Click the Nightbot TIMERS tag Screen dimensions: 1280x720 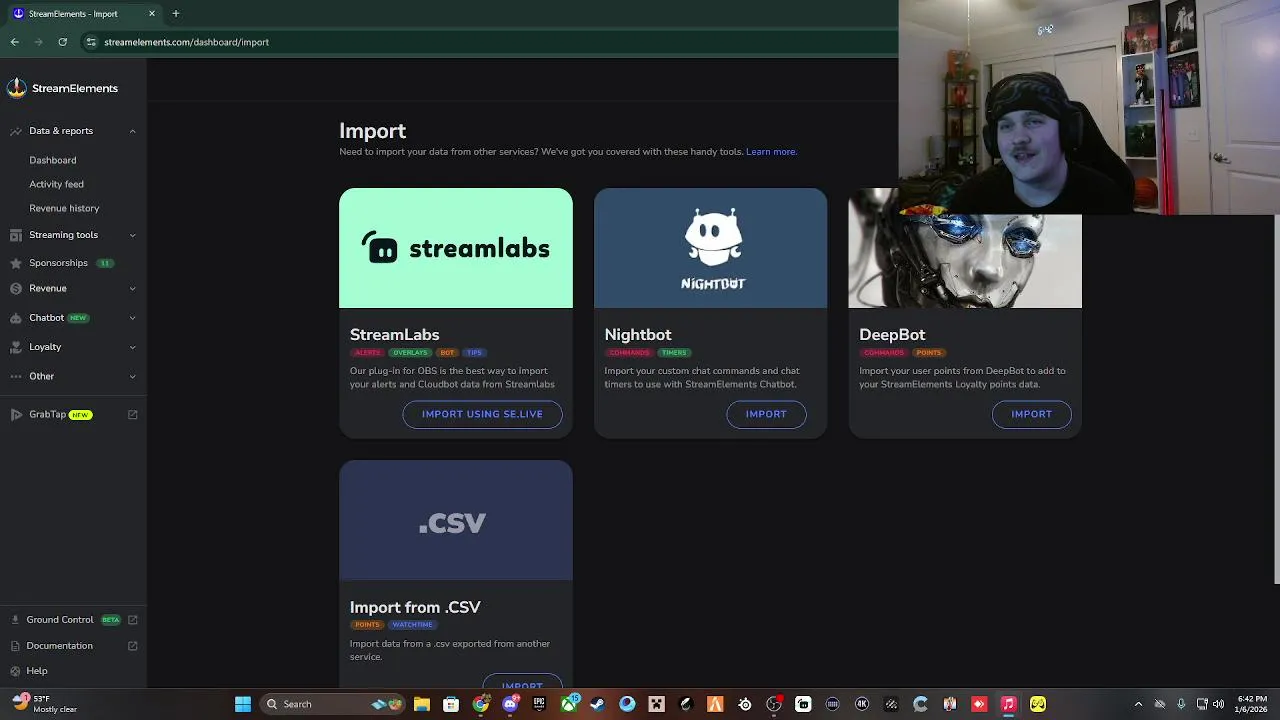coord(674,352)
